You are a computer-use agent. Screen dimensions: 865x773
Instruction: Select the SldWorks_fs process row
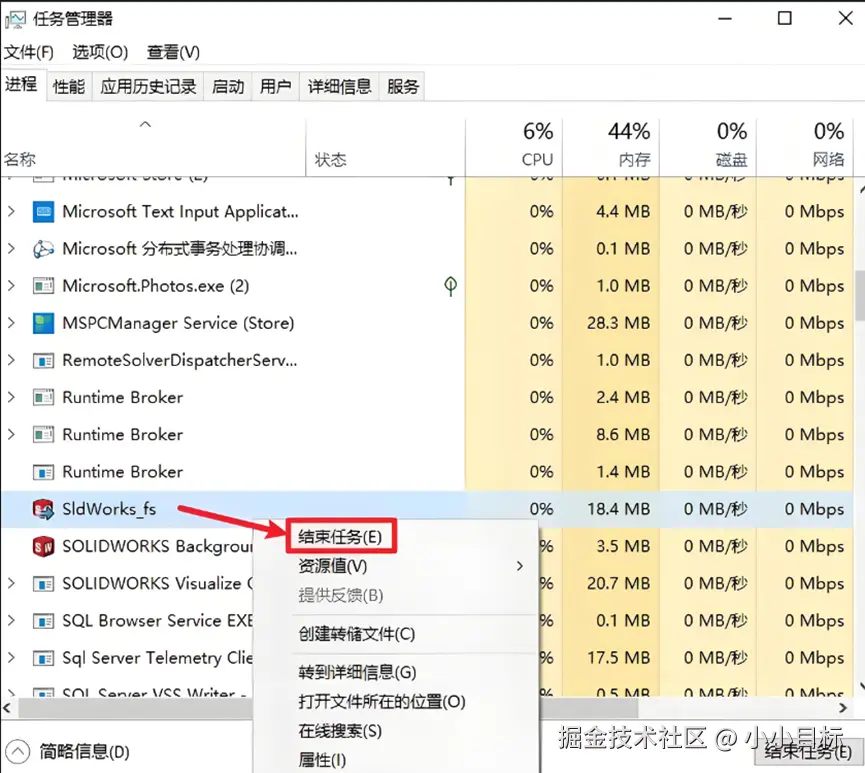(426, 509)
